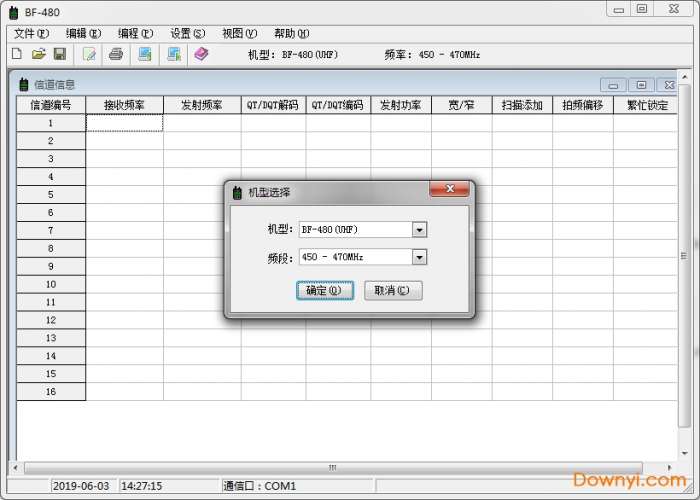700x500 pixels.
Task: Click the 14:27:15 time in status bar
Action: coord(142,486)
